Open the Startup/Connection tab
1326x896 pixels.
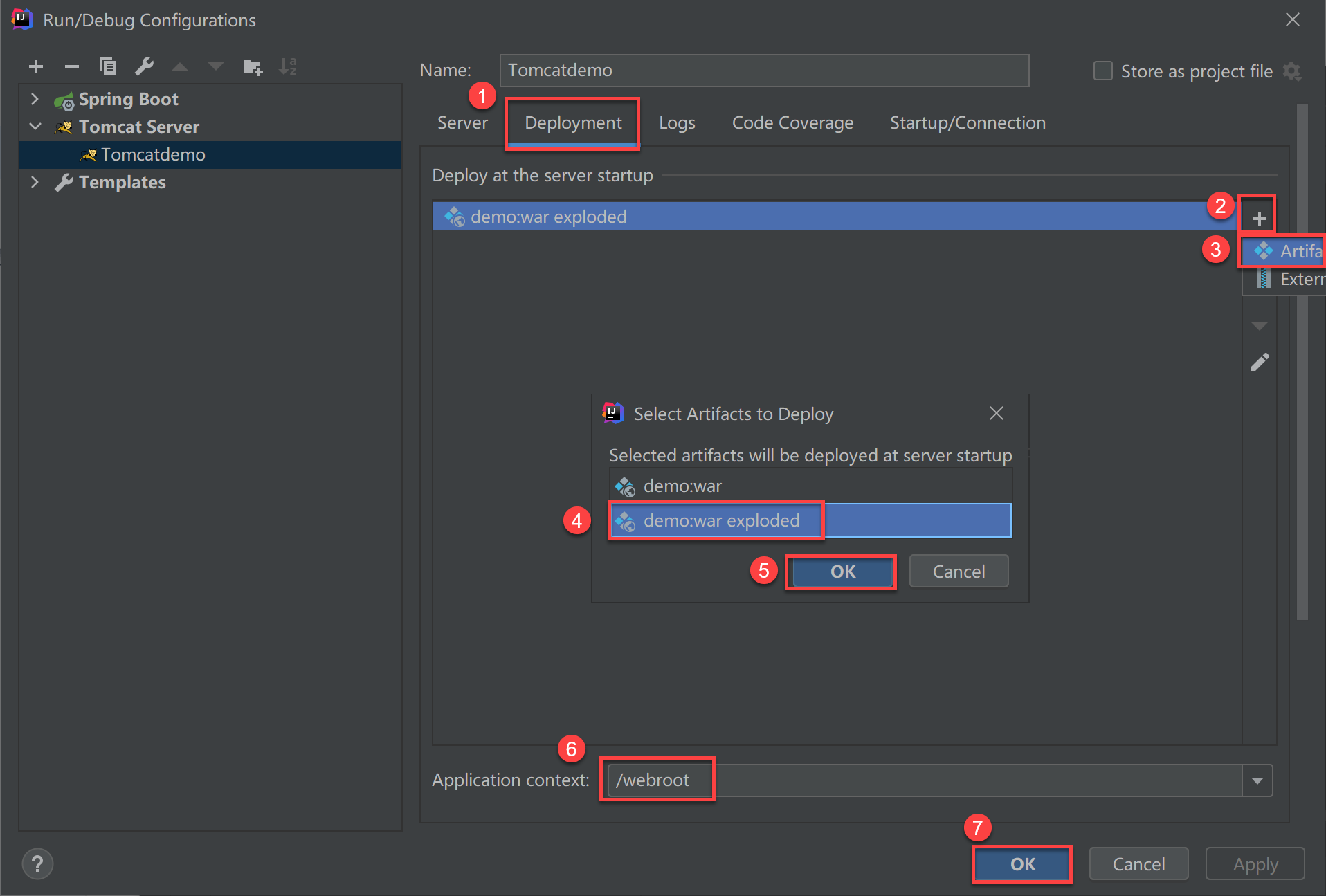[968, 122]
